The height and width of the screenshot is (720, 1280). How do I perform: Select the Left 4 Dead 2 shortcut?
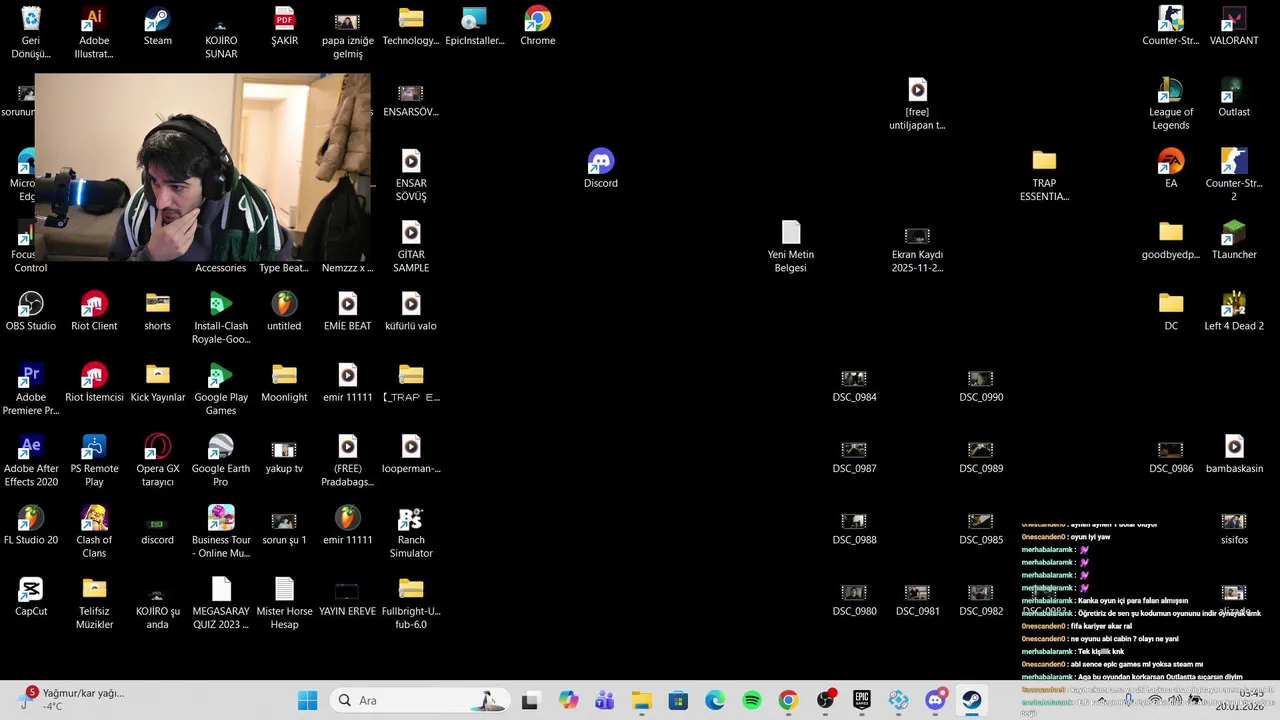(1234, 312)
